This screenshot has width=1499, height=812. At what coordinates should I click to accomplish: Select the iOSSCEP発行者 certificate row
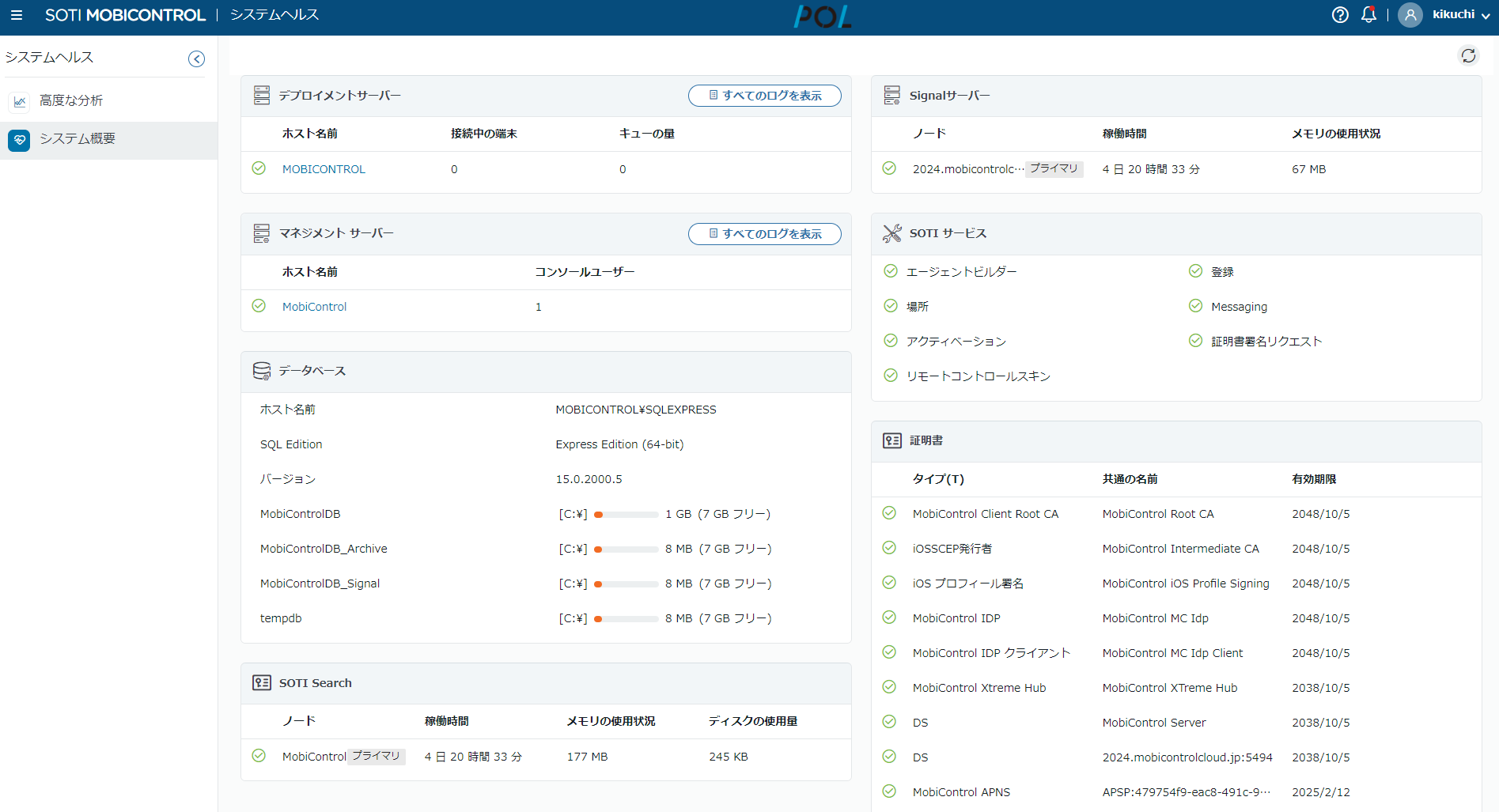(x=1176, y=549)
